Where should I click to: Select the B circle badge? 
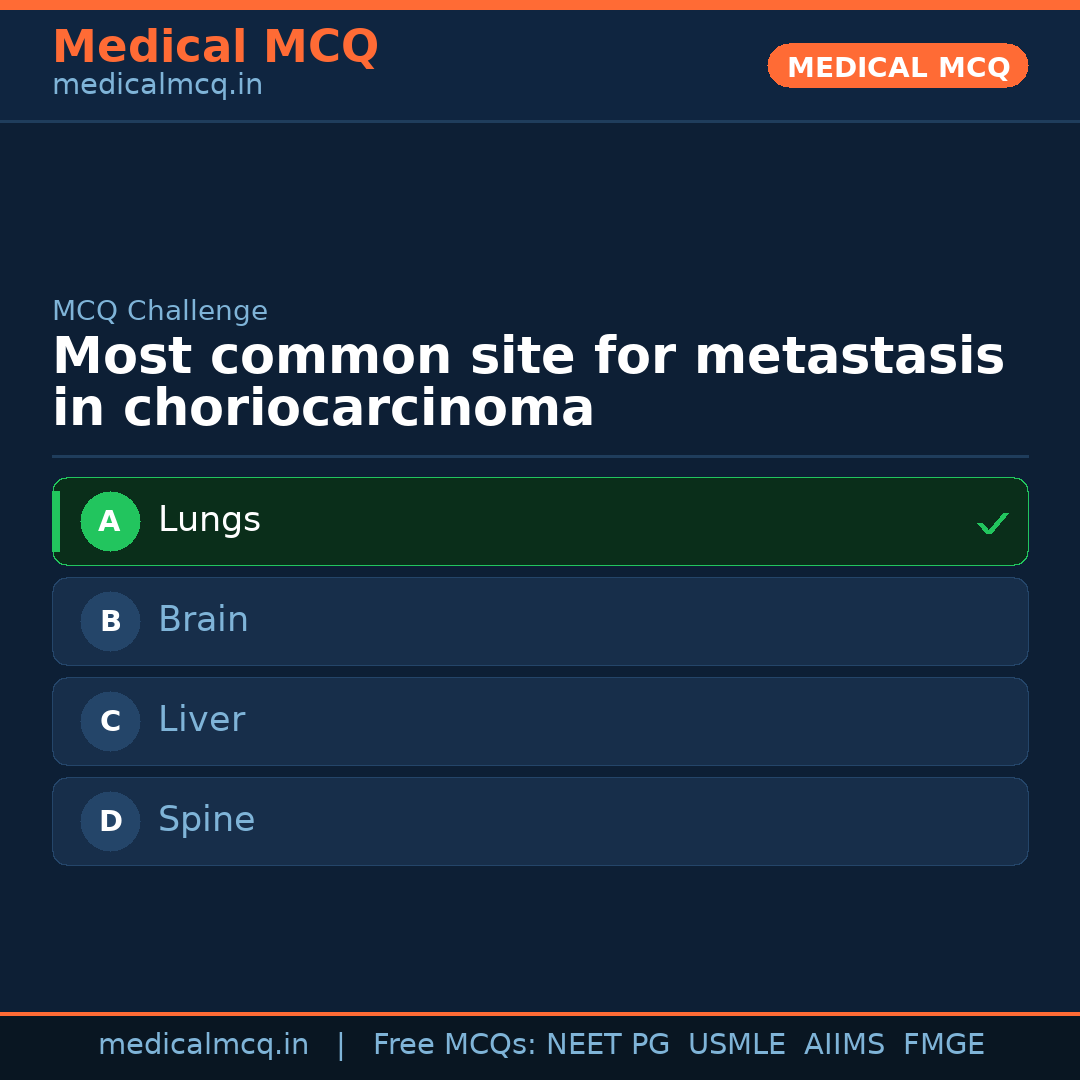click(110, 621)
